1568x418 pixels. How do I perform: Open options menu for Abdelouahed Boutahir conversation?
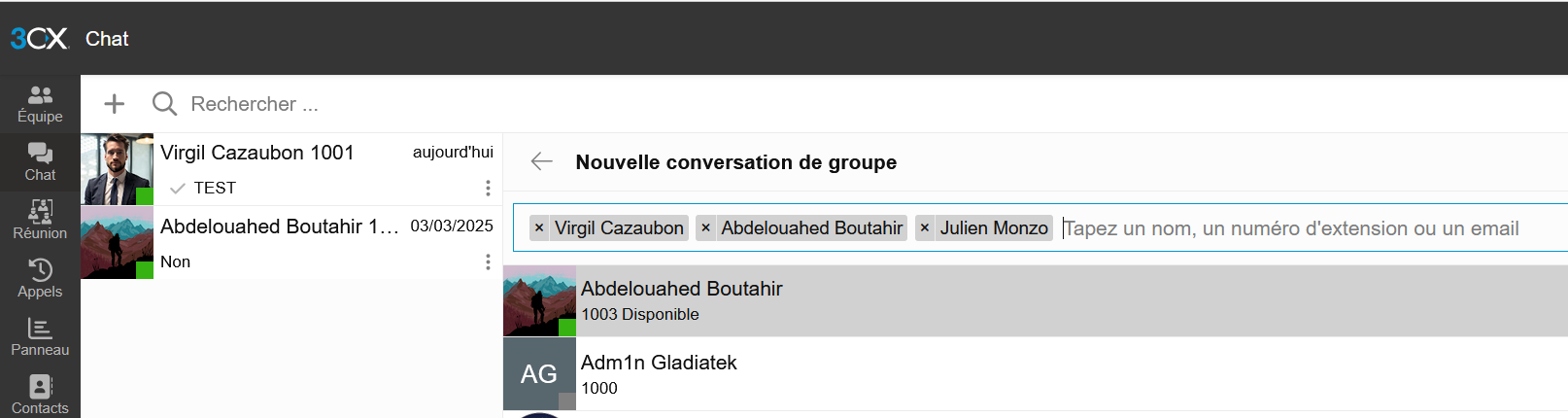488,261
